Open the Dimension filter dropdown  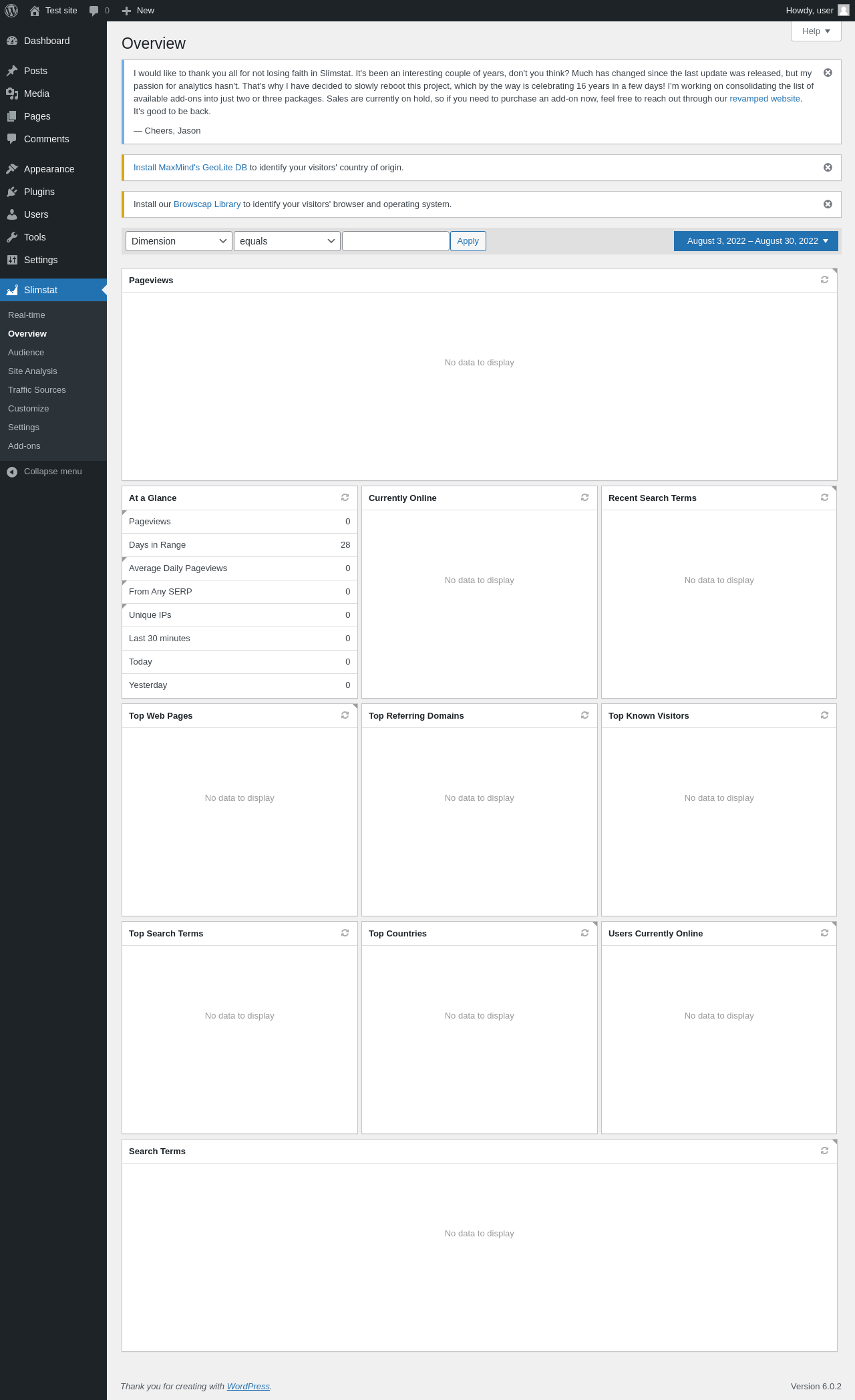pyautogui.click(x=179, y=241)
